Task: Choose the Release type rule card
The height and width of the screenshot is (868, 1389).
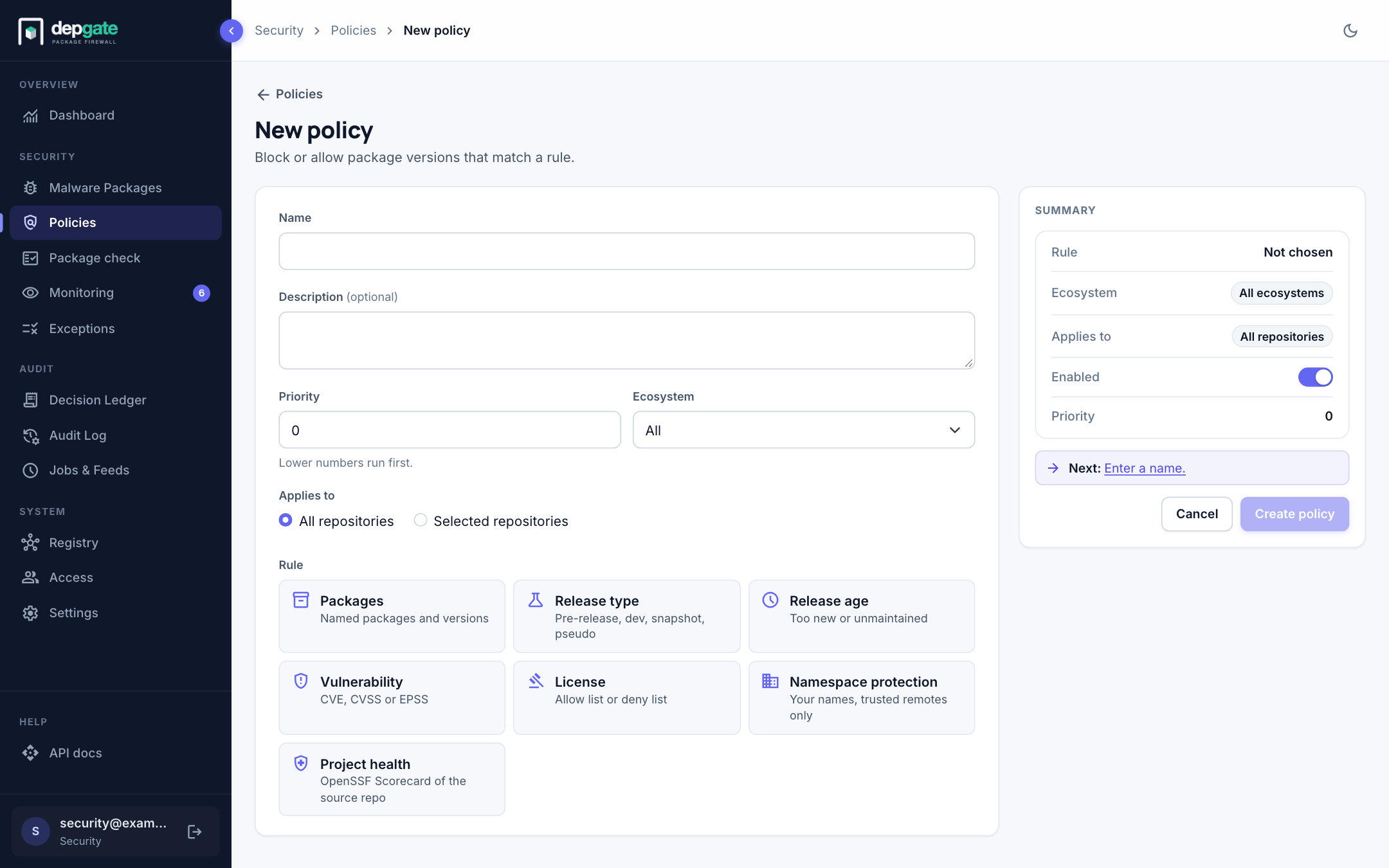Action: point(626,616)
